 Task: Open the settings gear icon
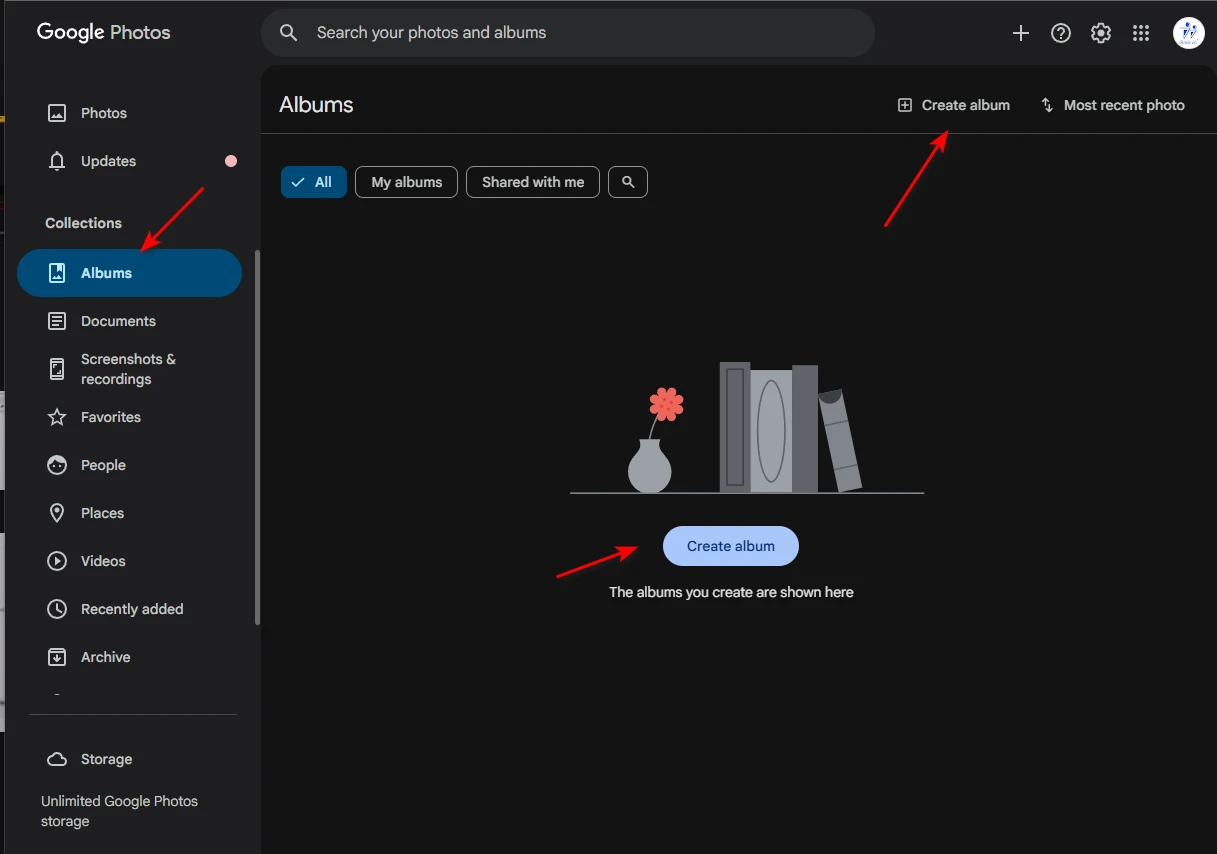pyautogui.click(x=1101, y=33)
